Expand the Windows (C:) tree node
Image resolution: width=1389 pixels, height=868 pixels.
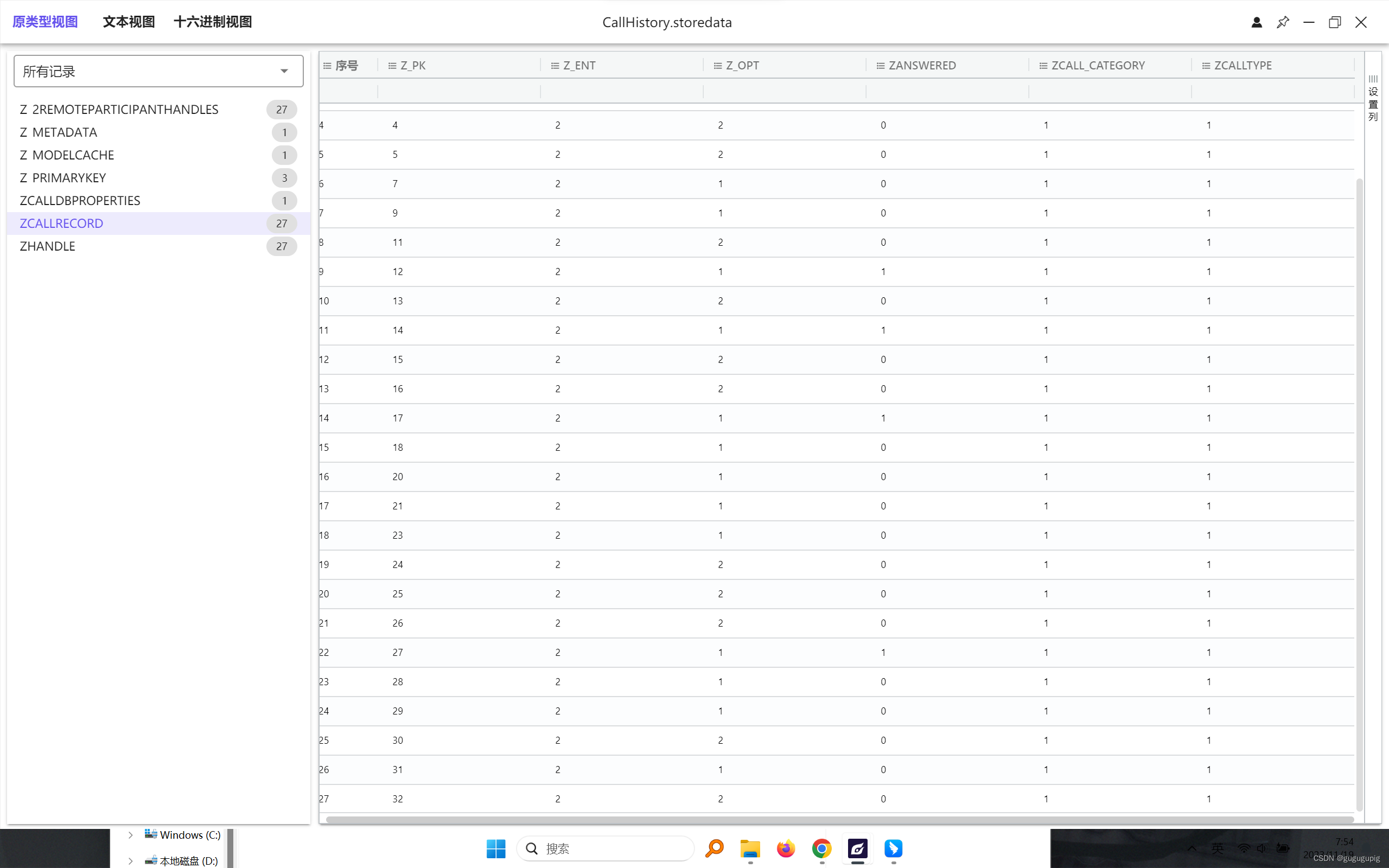131,835
